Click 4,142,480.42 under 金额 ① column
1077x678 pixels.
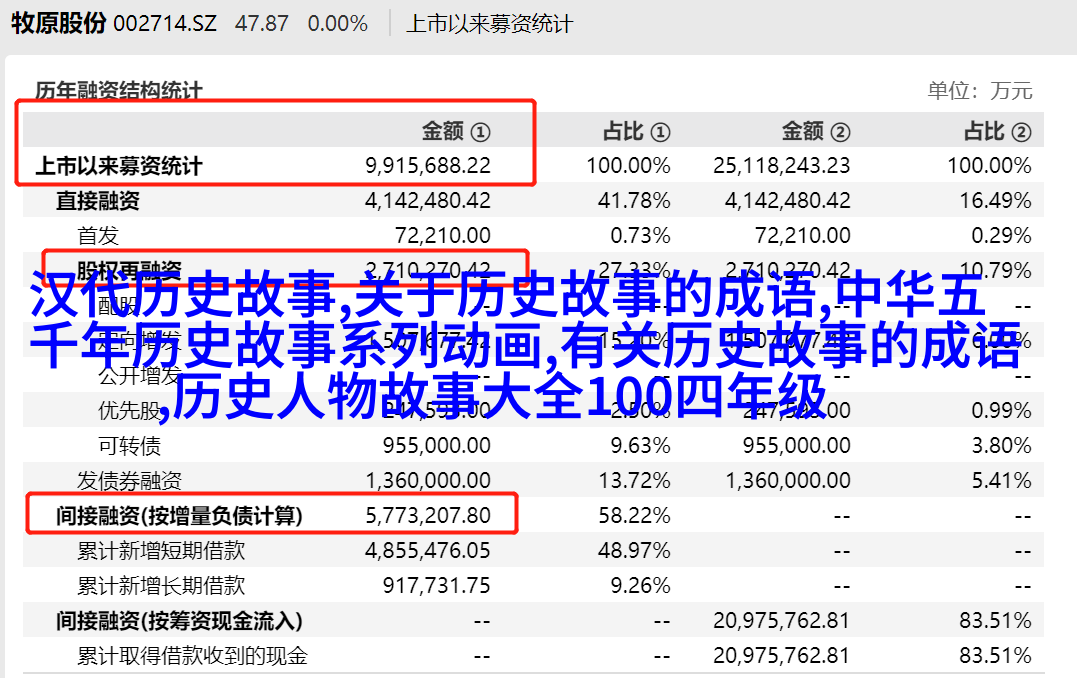click(428, 201)
